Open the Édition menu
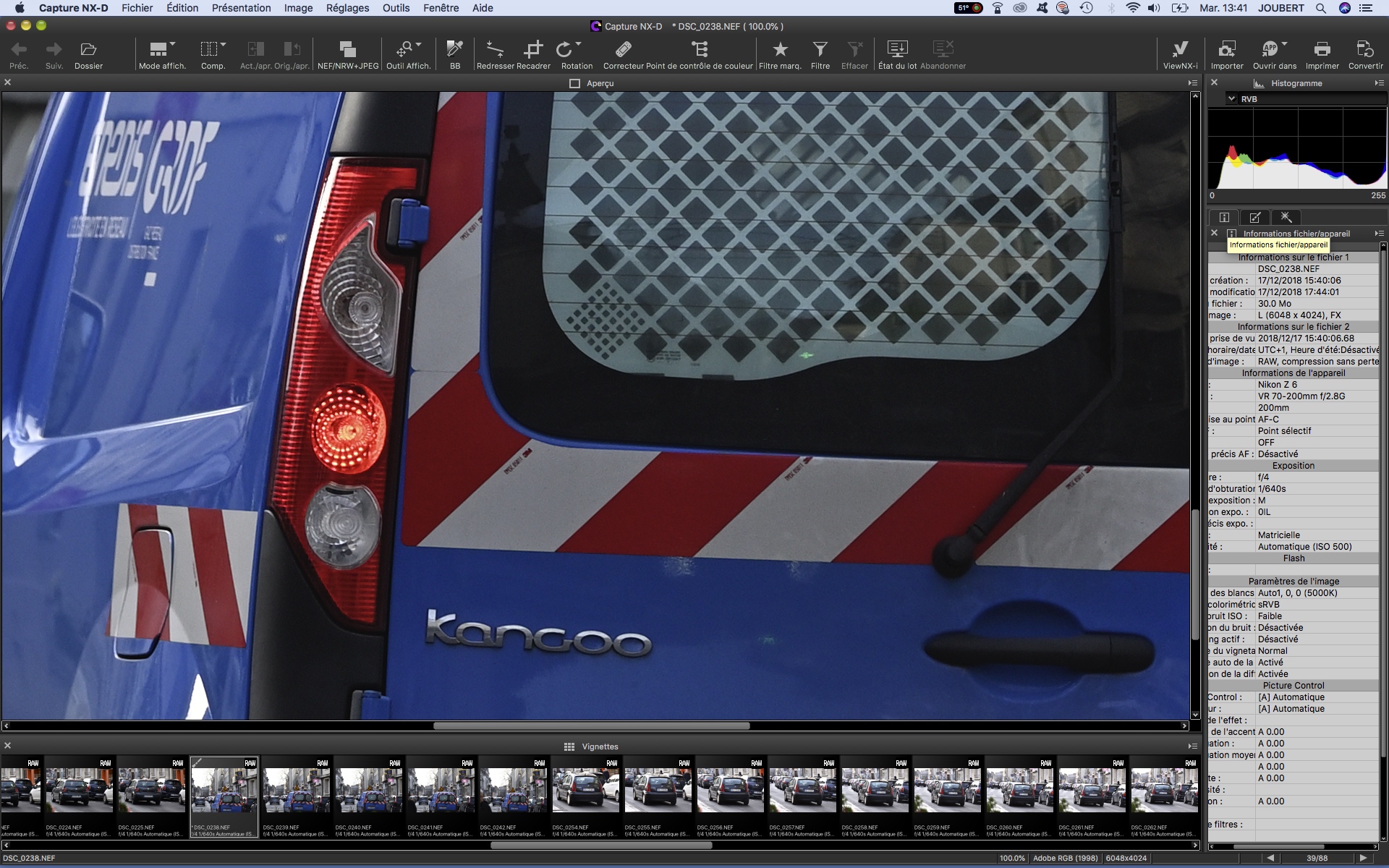This screenshot has width=1389, height=868. coord(182,8)
